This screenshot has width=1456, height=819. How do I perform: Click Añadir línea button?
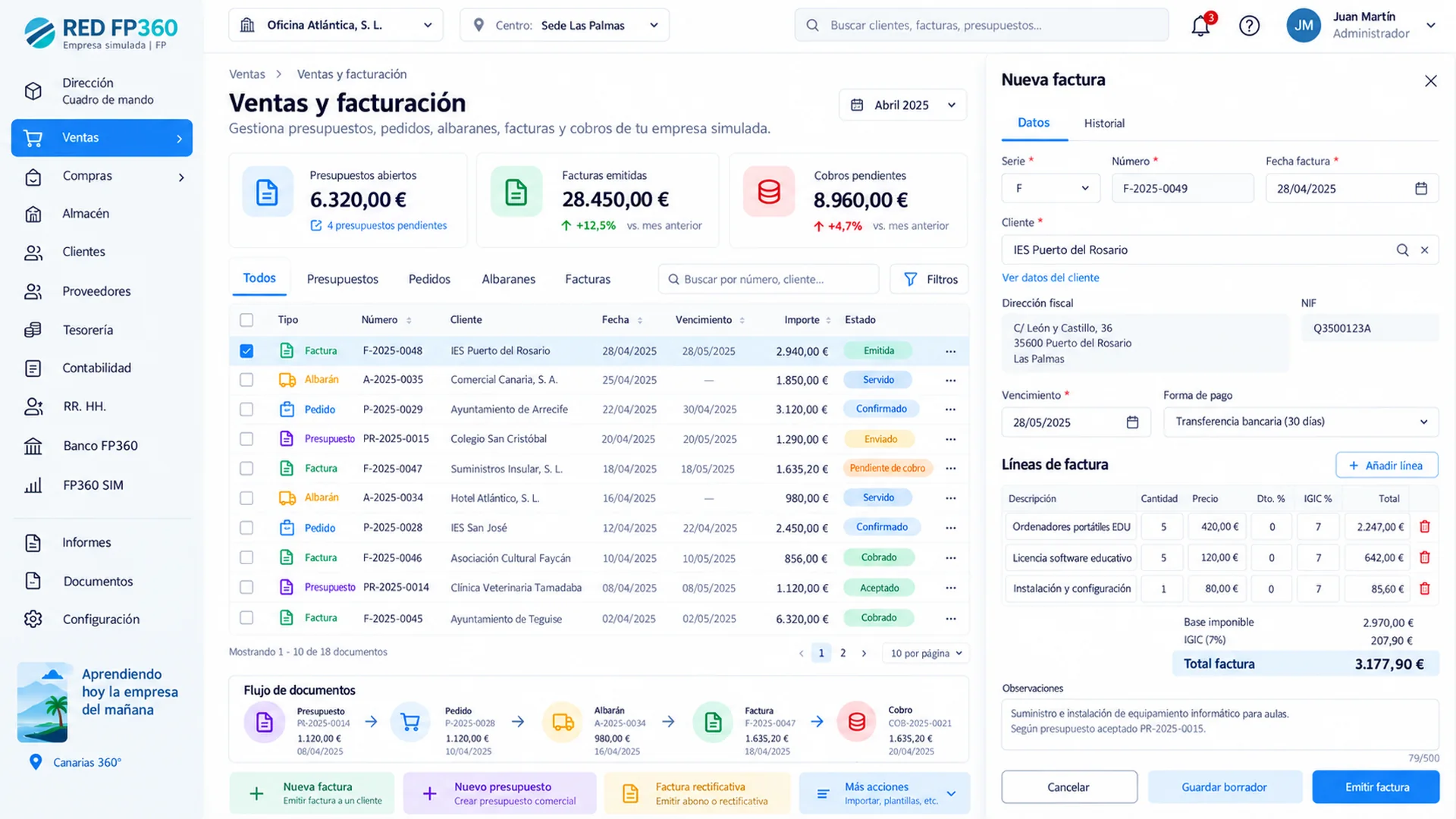(x=1386, y=466)
